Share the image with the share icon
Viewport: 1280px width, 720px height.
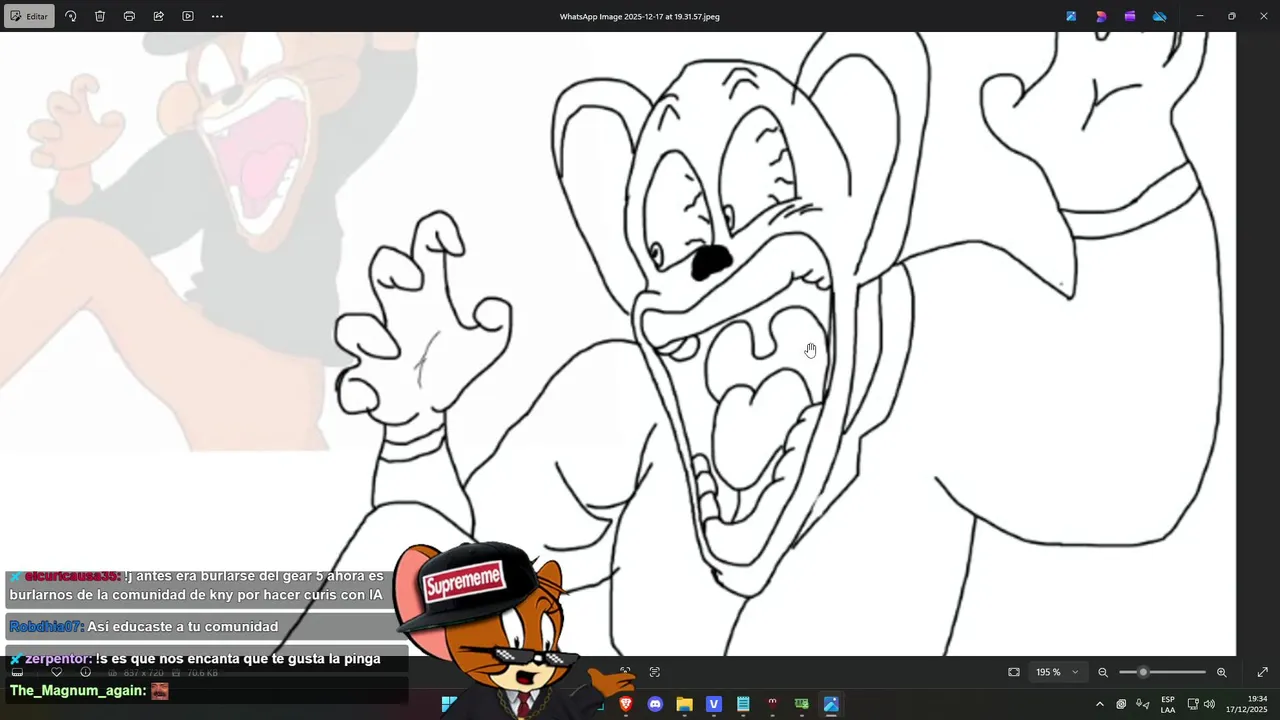[159, 16]
